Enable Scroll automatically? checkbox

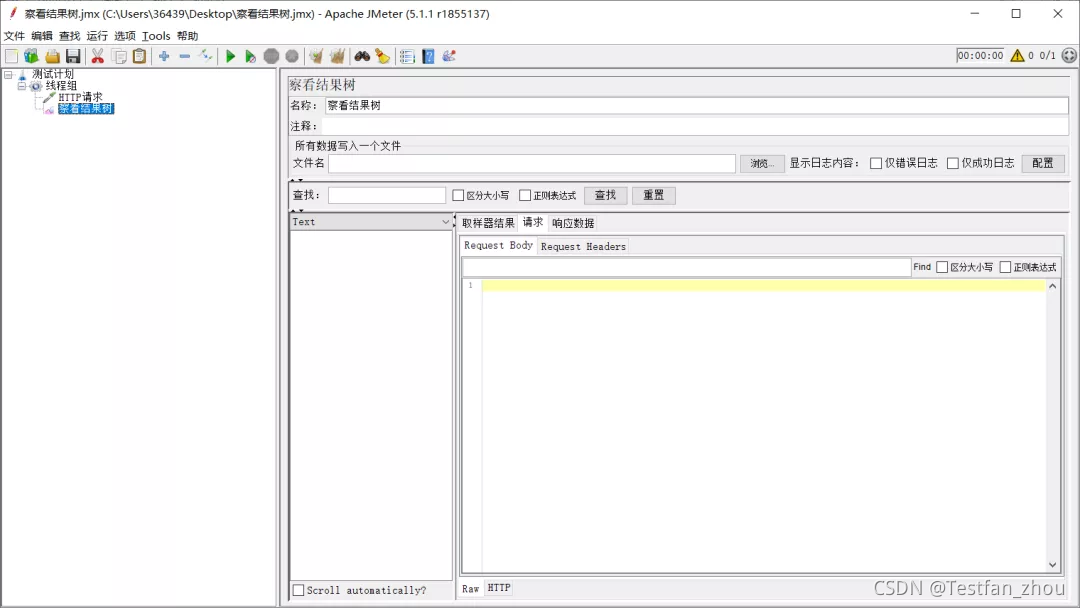298,590
